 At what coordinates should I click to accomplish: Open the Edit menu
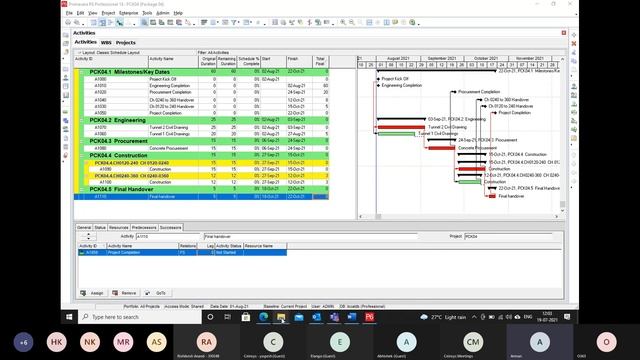80,13
